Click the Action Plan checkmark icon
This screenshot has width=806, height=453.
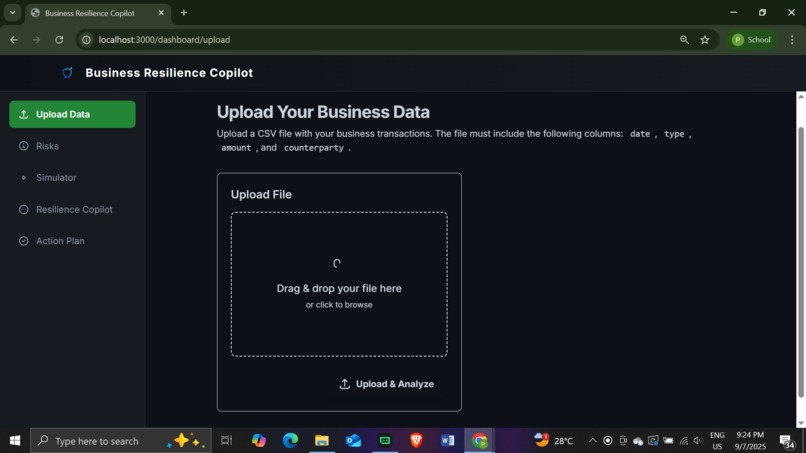click(24, 241)
